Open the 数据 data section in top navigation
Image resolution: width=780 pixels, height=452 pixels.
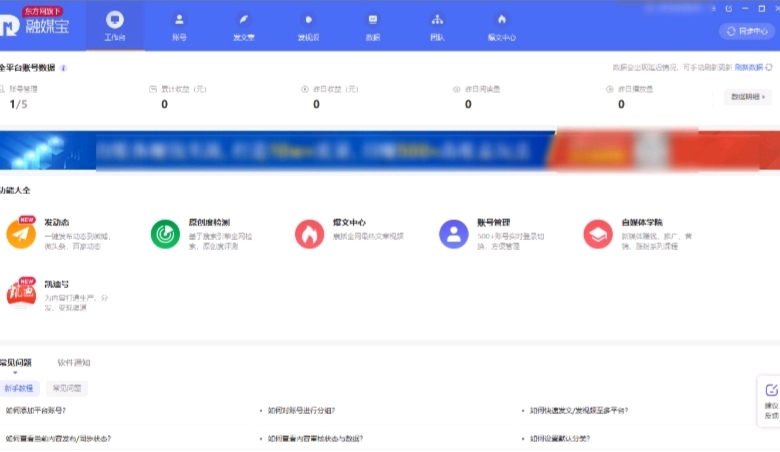[x=373, y=26]
